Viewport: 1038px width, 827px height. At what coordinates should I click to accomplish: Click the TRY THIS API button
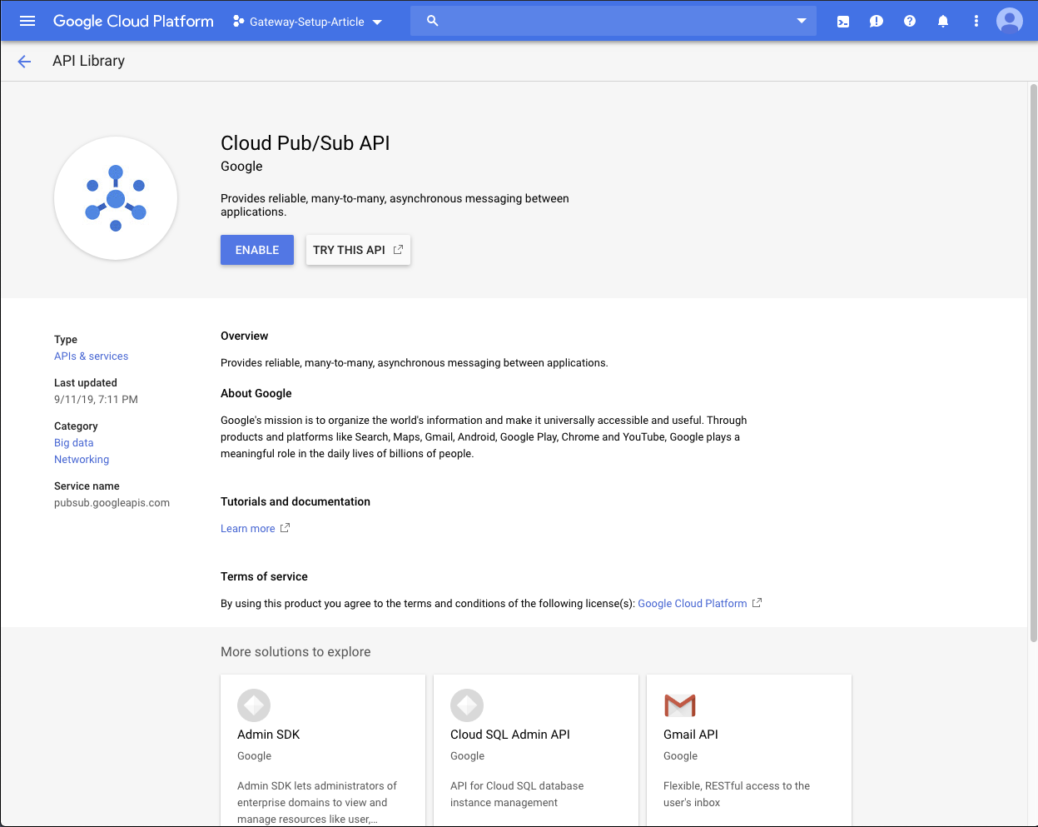click(358, 249)
